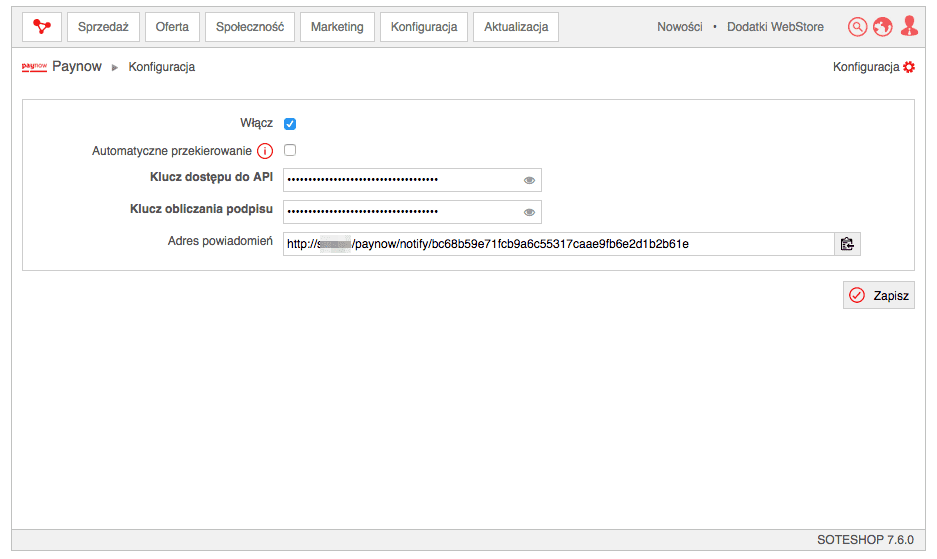The image size is (937, 559).
Task: Open the Dodatki WebStore link
Action: click(x=775, y=27)
